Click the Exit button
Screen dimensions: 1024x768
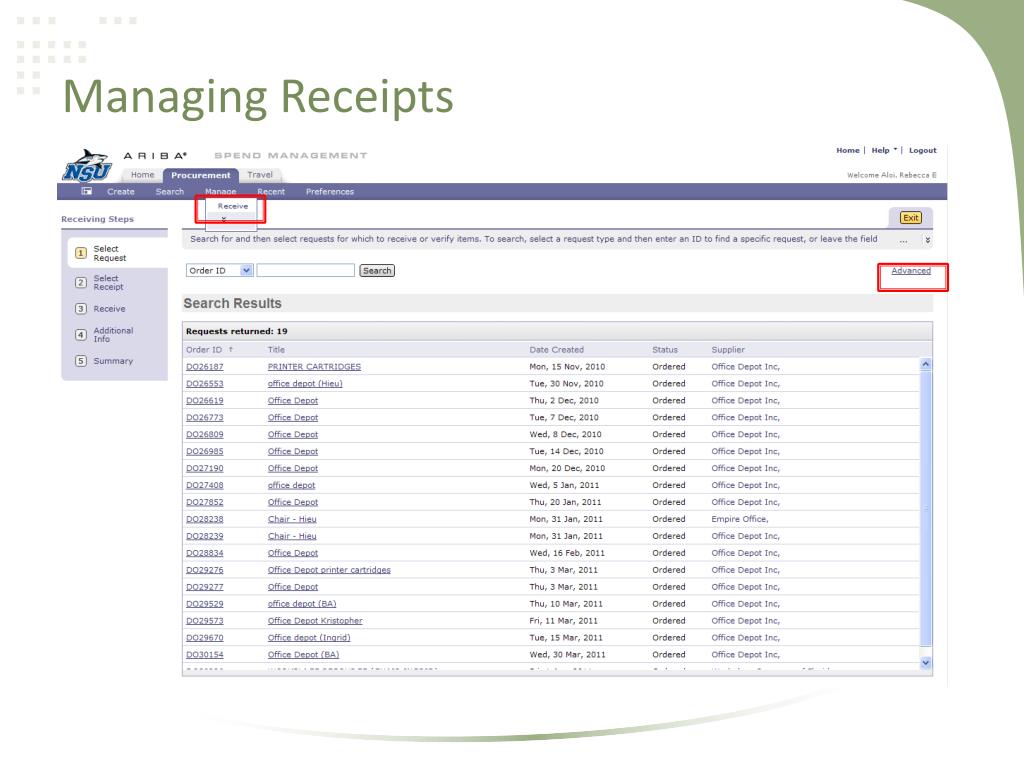(910, 218)
